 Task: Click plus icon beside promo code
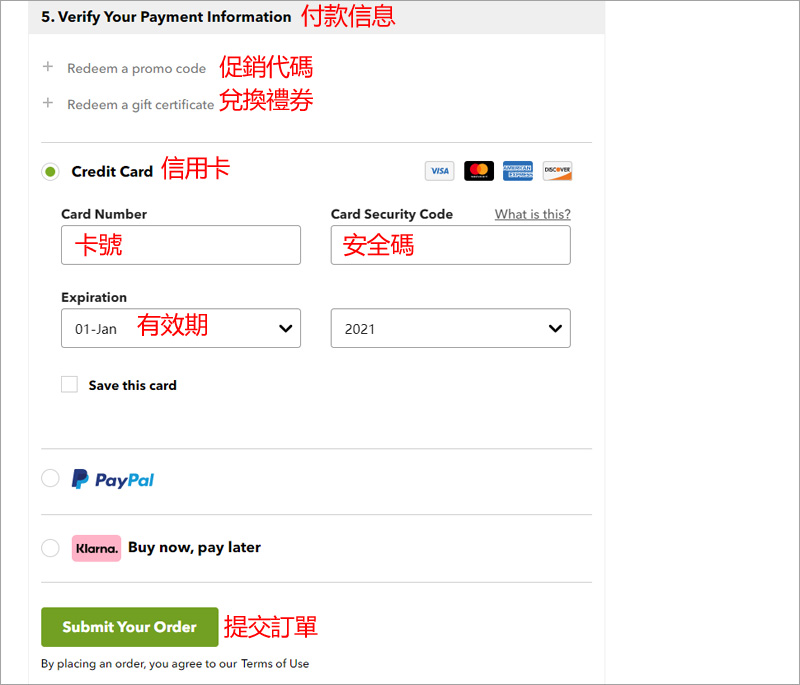pos(47,68)
